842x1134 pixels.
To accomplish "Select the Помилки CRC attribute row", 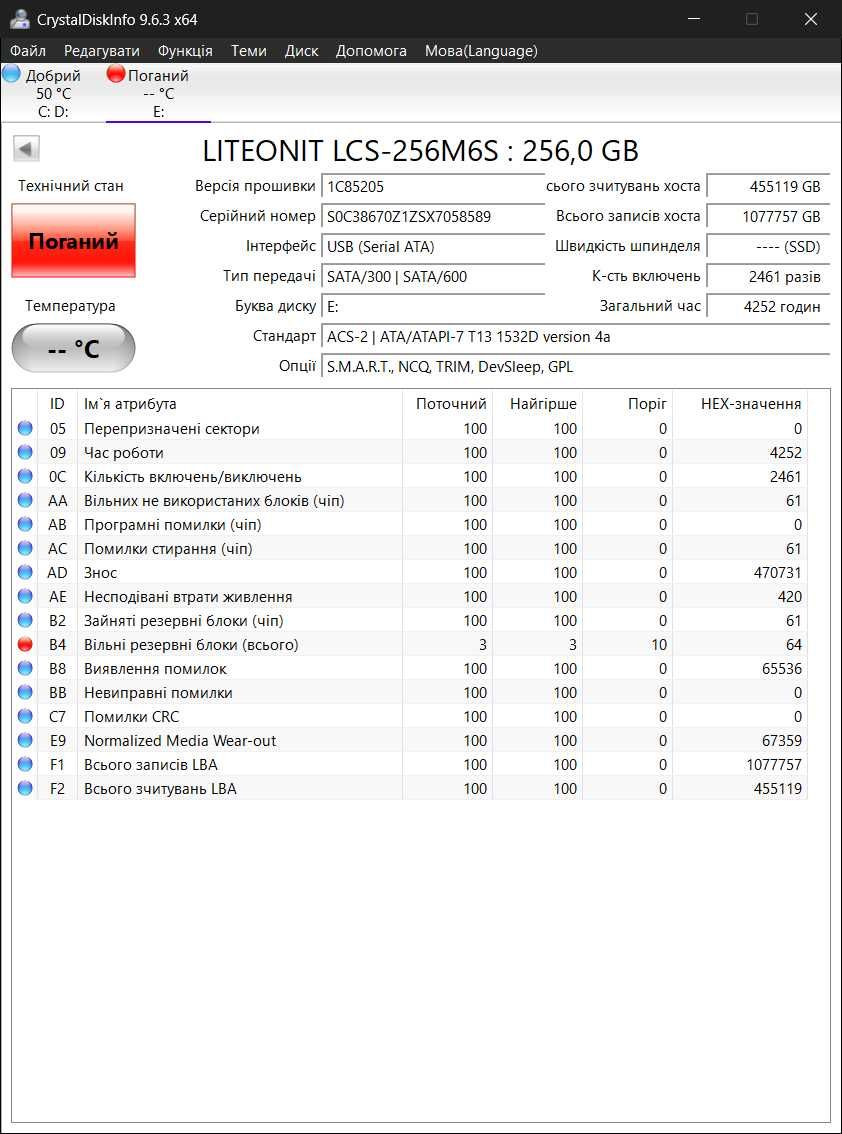I will click(410, 717).
